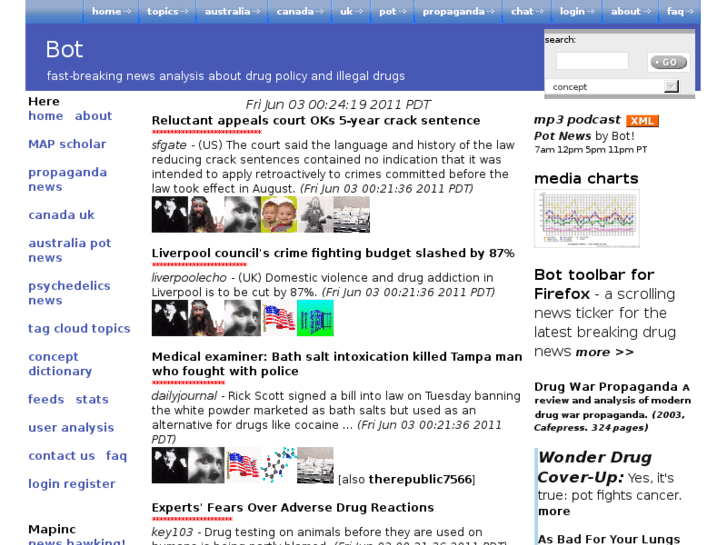Open australia sidebar link
The height and width of the screenshot is (545, 727).
(57, 243)
